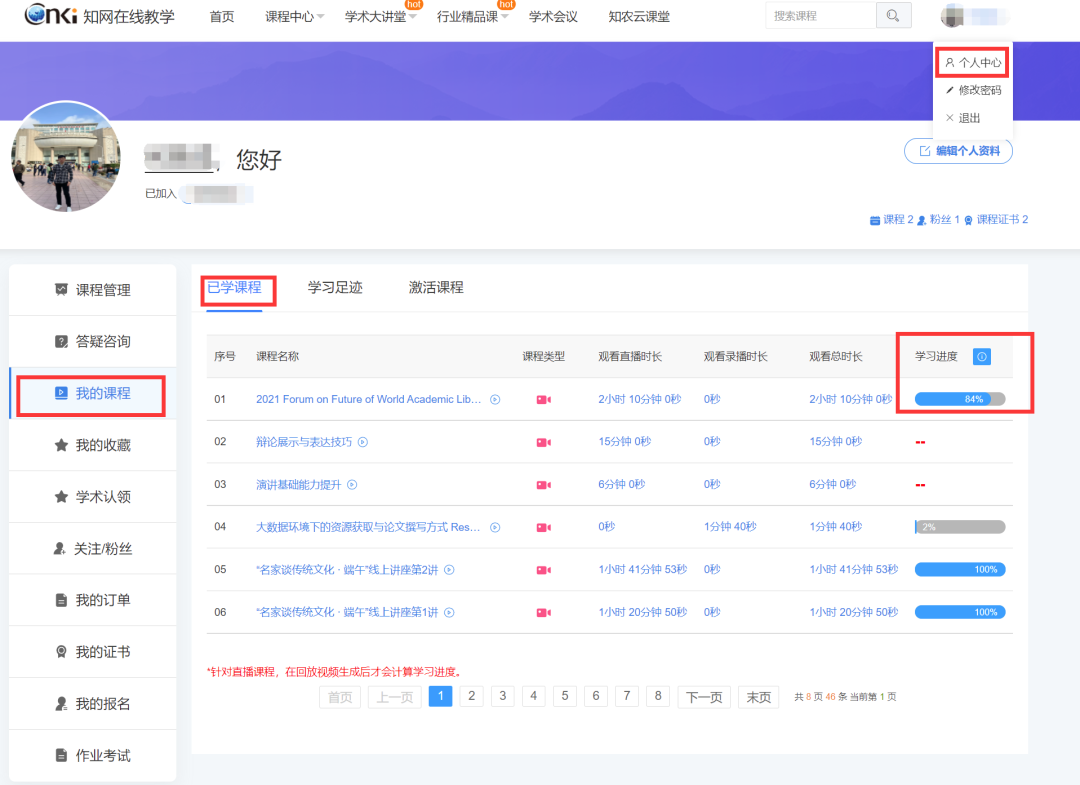The width and height of the screenshot is (1080, 785).
Task: Click the 编辑个人资料 button
Action: pos(958,151)
